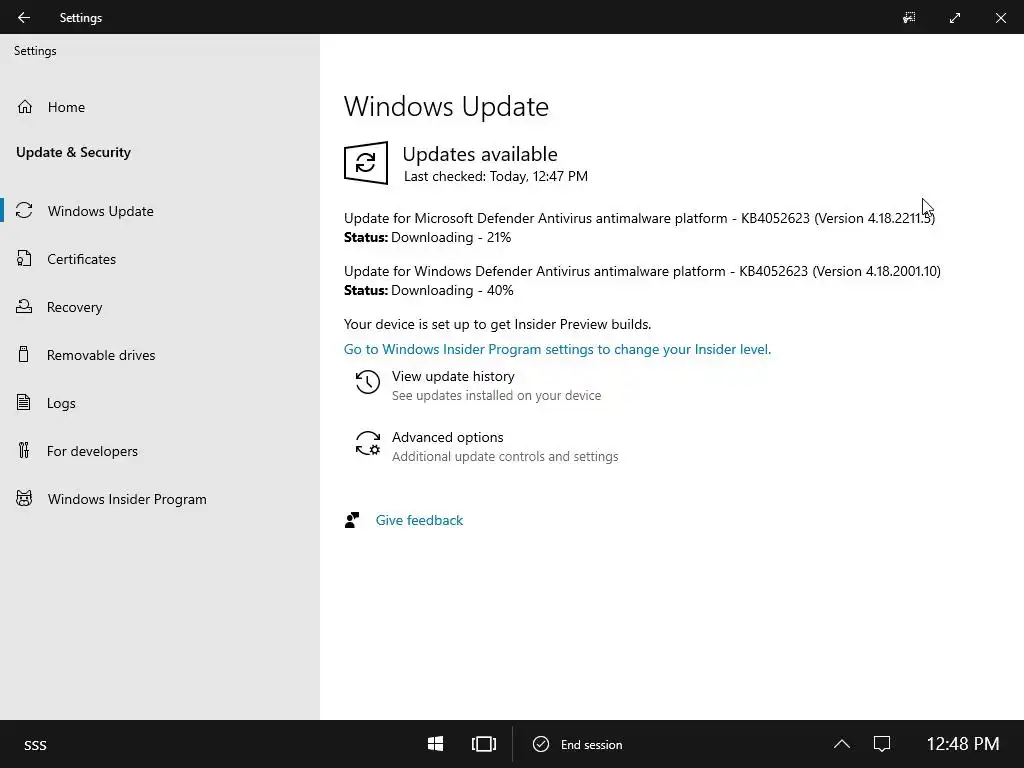Click the SSS label on the taskbar
1024x768 pixels.
pyautogui.click(x=35, y=745)
